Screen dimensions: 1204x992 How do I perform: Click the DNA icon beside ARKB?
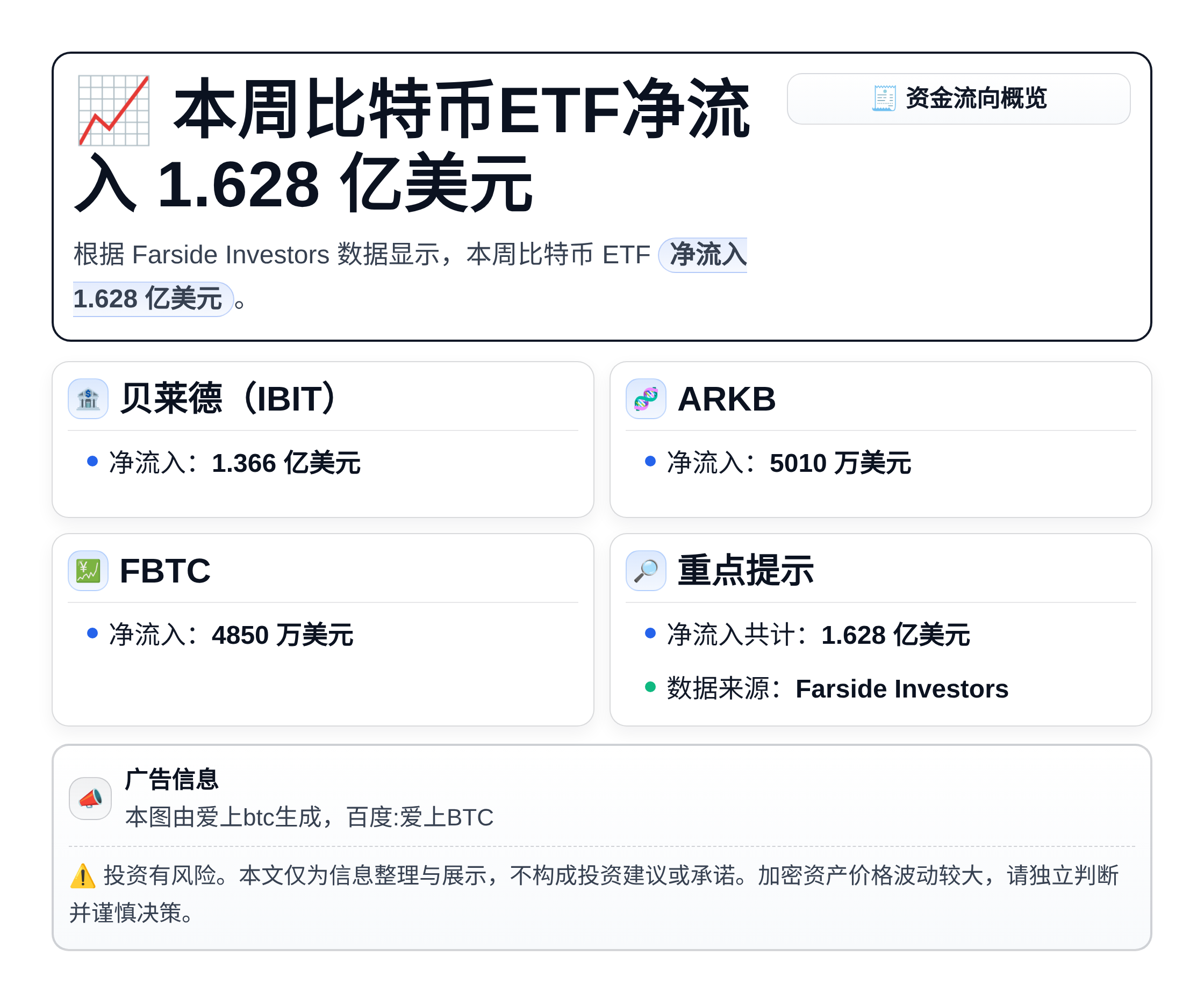646,398
